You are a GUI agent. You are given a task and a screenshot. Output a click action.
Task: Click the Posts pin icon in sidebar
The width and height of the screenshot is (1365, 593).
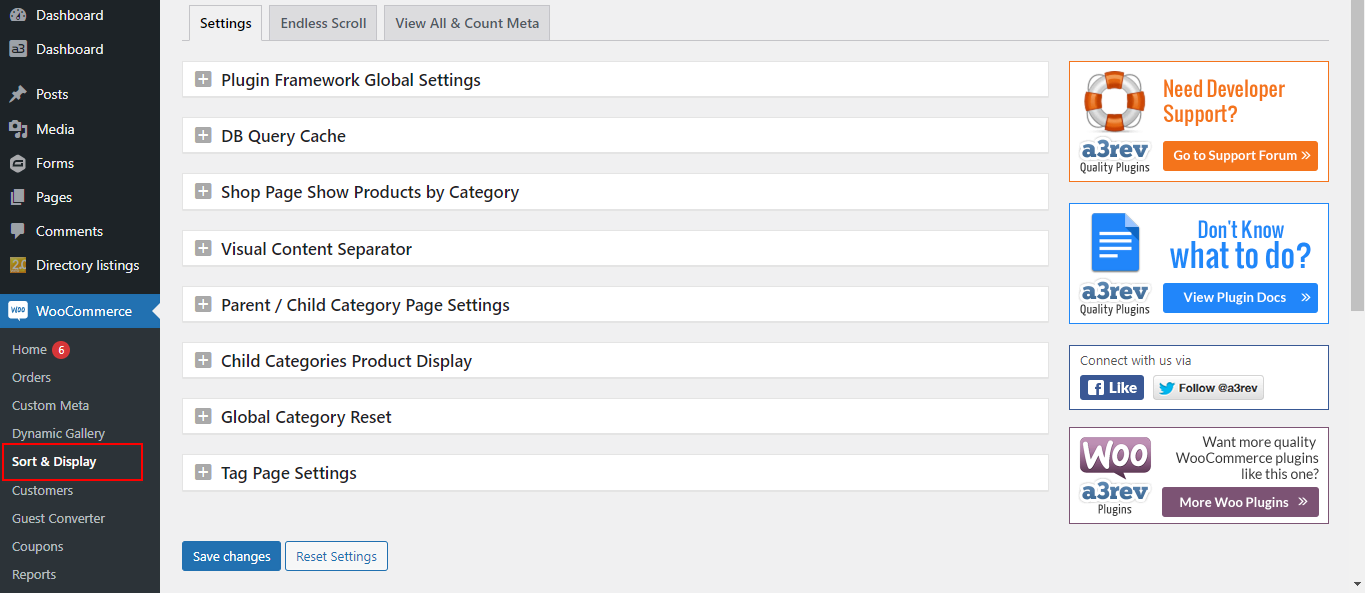[18, 94]
